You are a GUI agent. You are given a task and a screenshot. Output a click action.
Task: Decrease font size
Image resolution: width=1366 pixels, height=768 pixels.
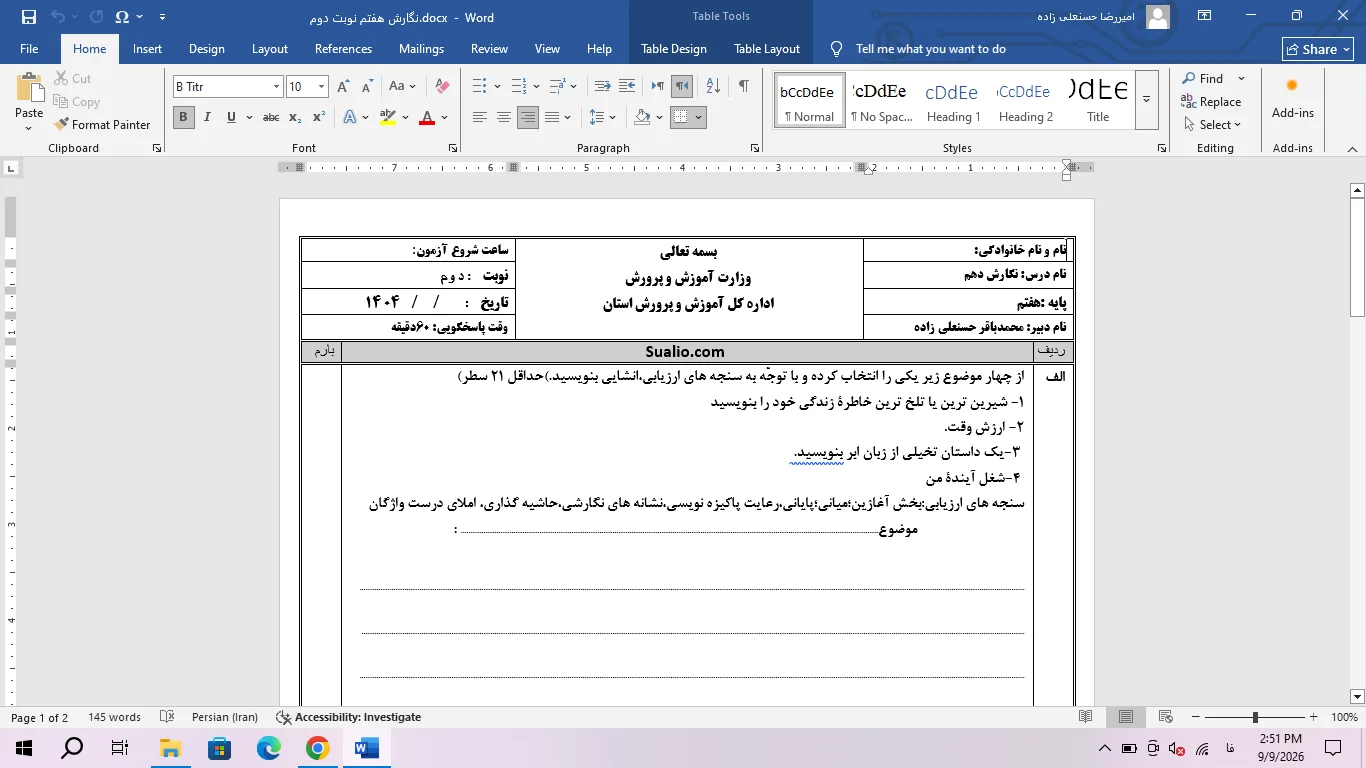coord(367,87)
